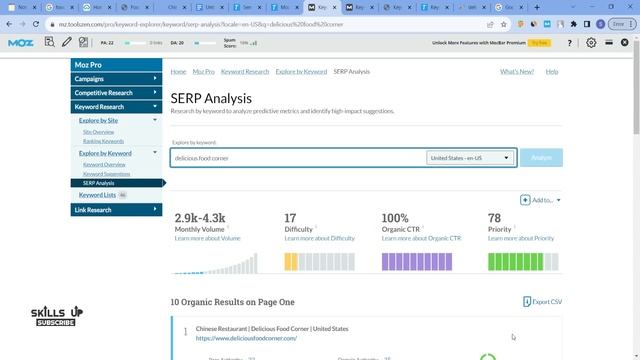The height and width of the screenshot is (360, 640).
Task: Go to Explore by Keyword breadcrumb
Action: tap(301, 71)
